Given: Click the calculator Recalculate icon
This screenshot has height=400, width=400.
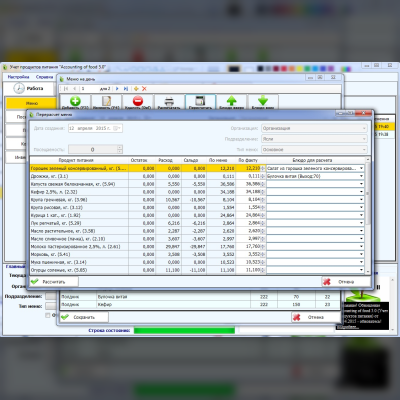Looking at the screenshot, I should pos(200,101).
